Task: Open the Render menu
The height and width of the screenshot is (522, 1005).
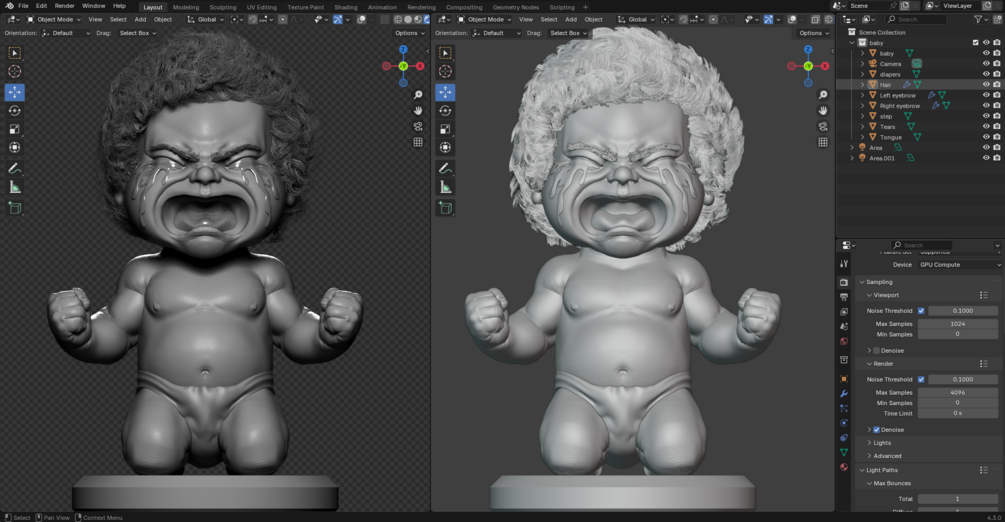Action: [x=65, y=6]
